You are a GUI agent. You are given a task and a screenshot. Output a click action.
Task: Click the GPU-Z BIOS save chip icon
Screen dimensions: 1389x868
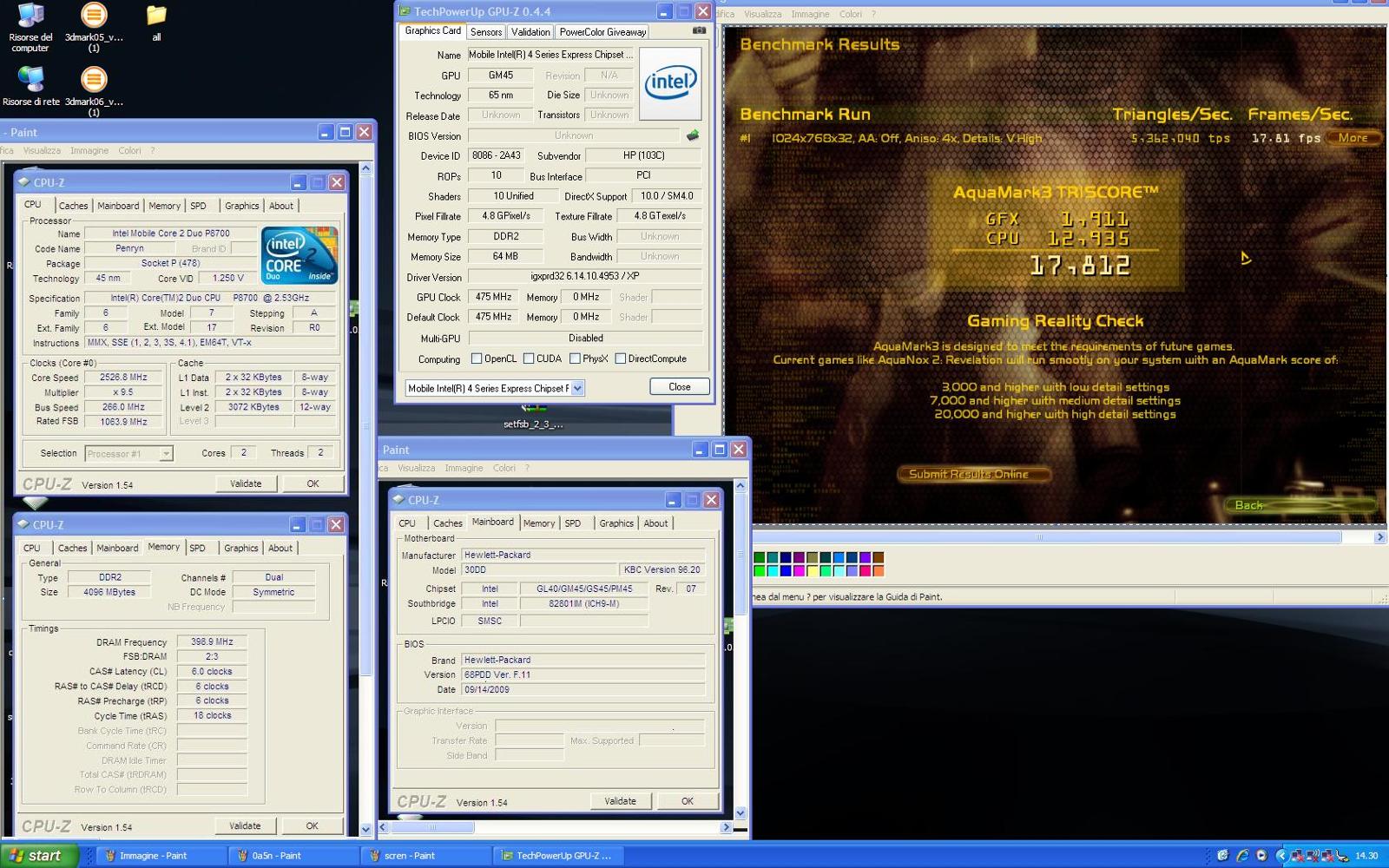692,135
